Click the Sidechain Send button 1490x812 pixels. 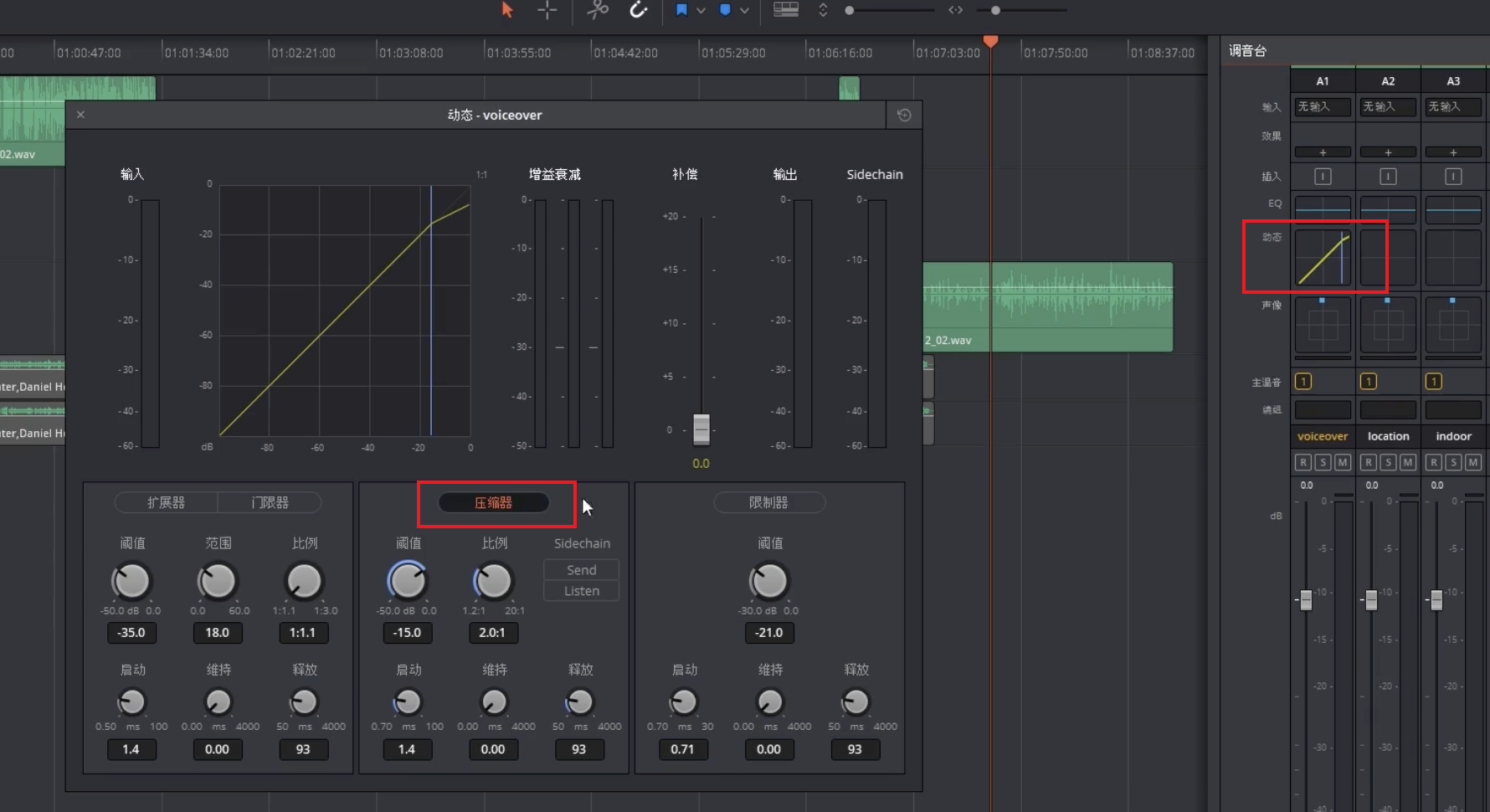point(581,570)
